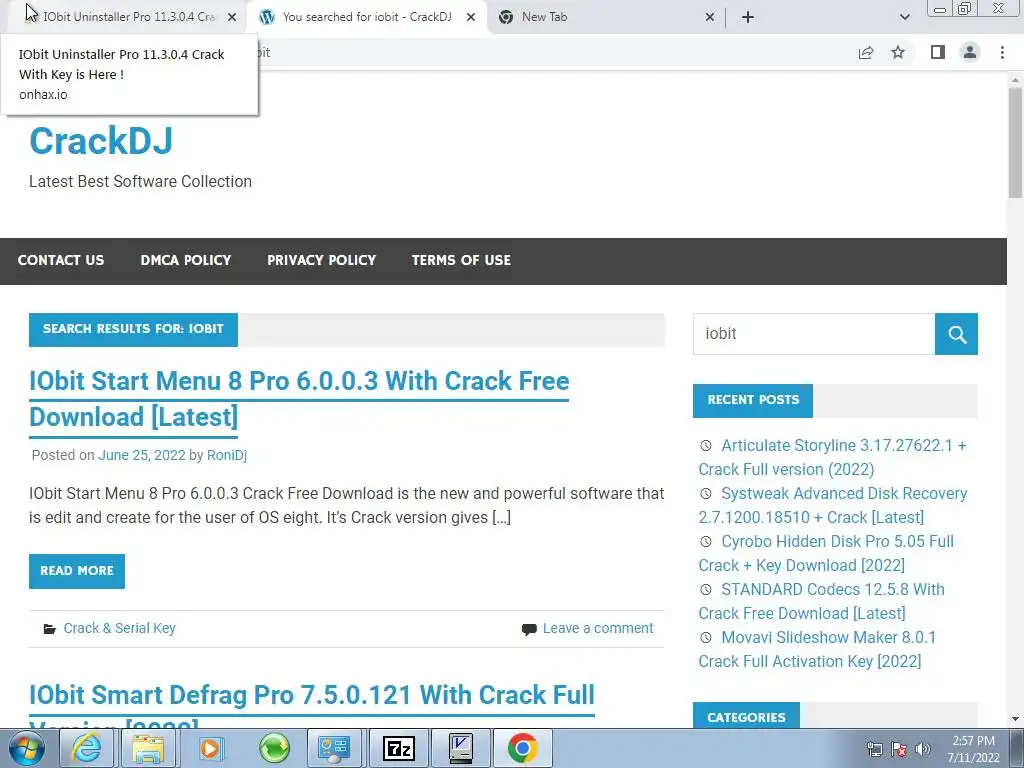The image size is (1024, 768).
Task: Open the Privacy Policy menu item
Action: click(x=321, y=261)
